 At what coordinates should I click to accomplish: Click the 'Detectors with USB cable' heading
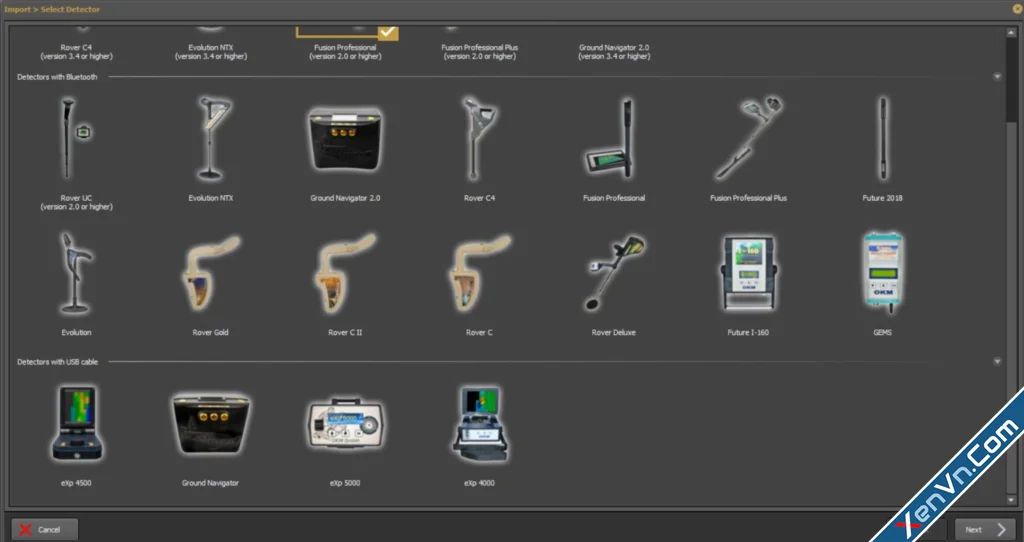57,362
